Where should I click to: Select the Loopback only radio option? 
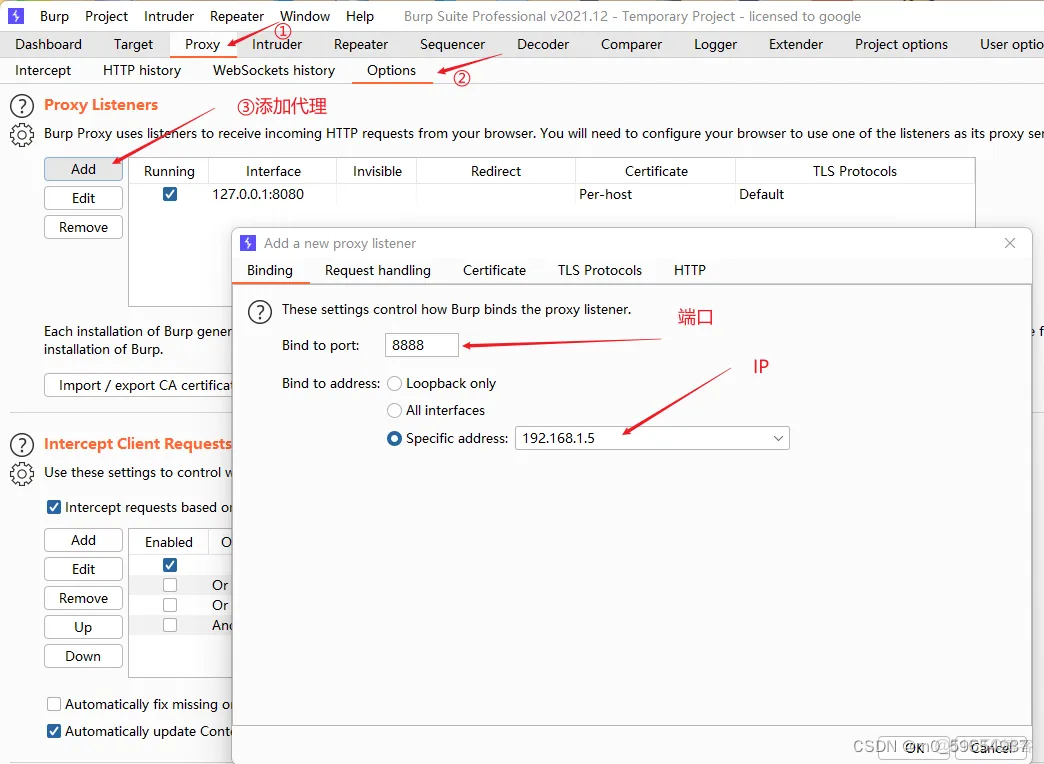[395, 384]
